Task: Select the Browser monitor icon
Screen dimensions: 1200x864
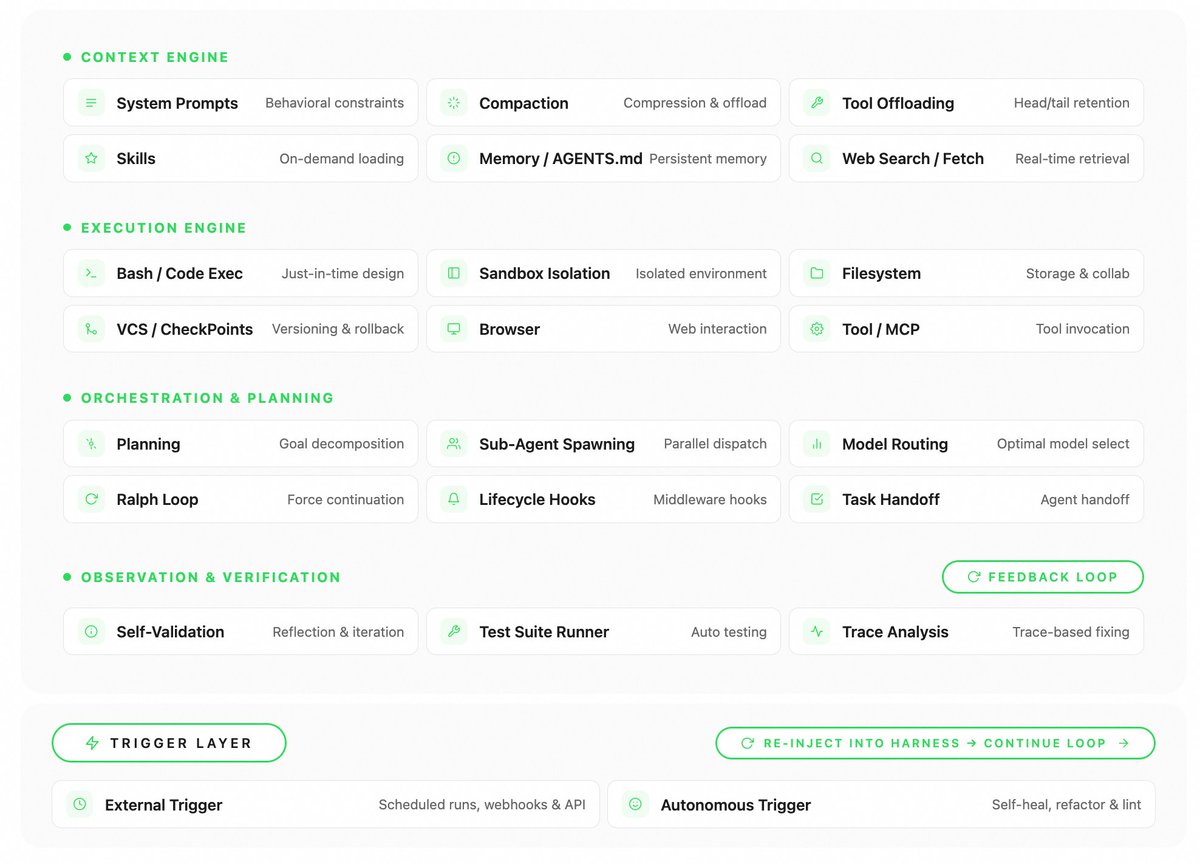Action: point(454,329)
